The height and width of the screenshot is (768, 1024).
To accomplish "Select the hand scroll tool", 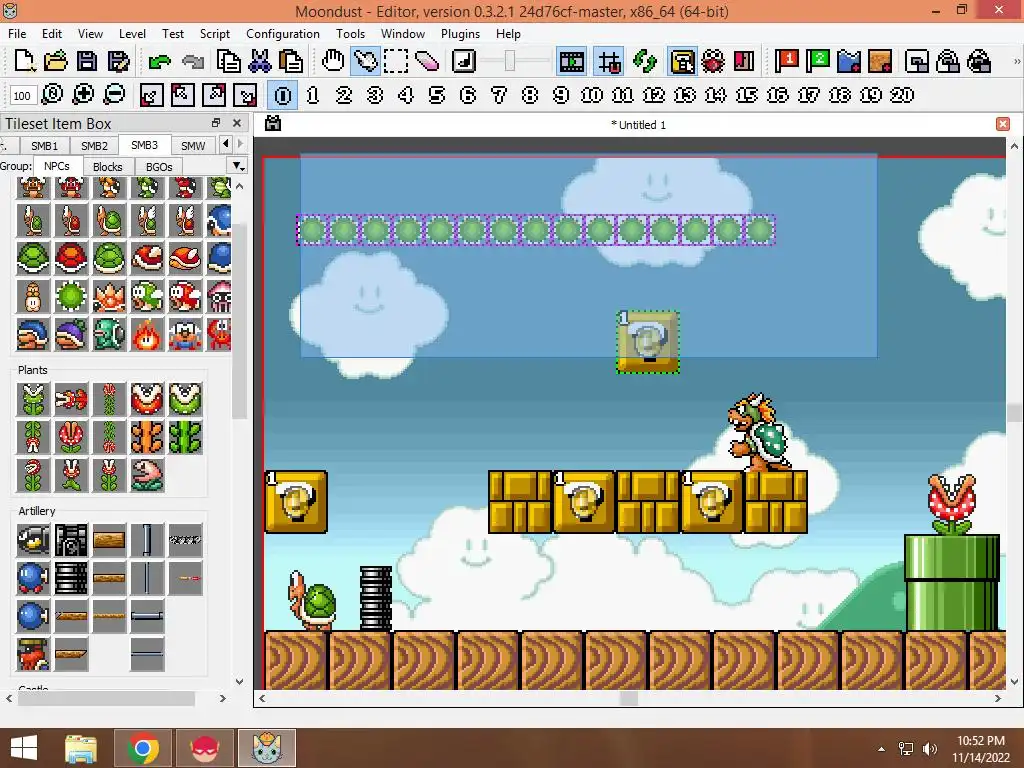I will click(x=333, y=61).
